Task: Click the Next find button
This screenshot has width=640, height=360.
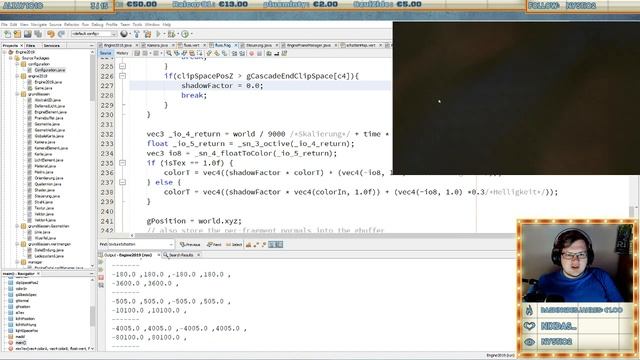Action: pos(214,244)
